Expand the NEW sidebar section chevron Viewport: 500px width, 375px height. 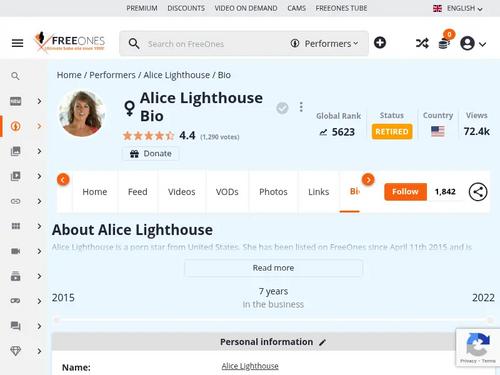[39, 101]
